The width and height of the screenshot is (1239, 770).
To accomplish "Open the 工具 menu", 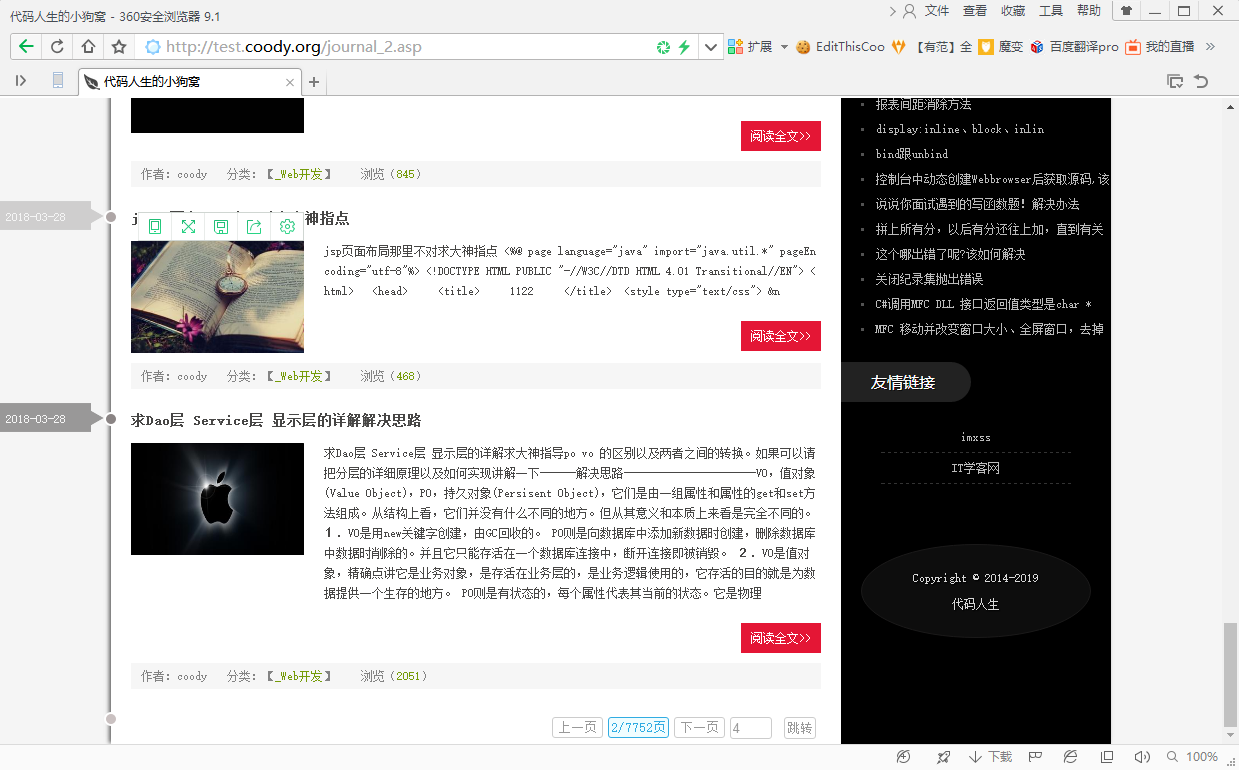I will pos(1051,11).
